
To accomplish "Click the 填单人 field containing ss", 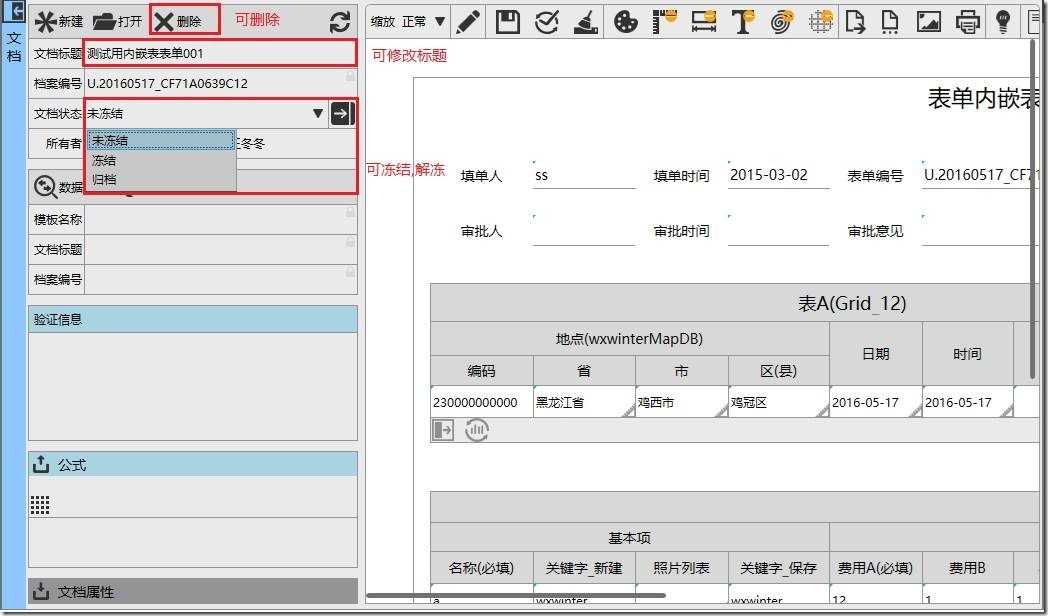I will tap(584, 176).
